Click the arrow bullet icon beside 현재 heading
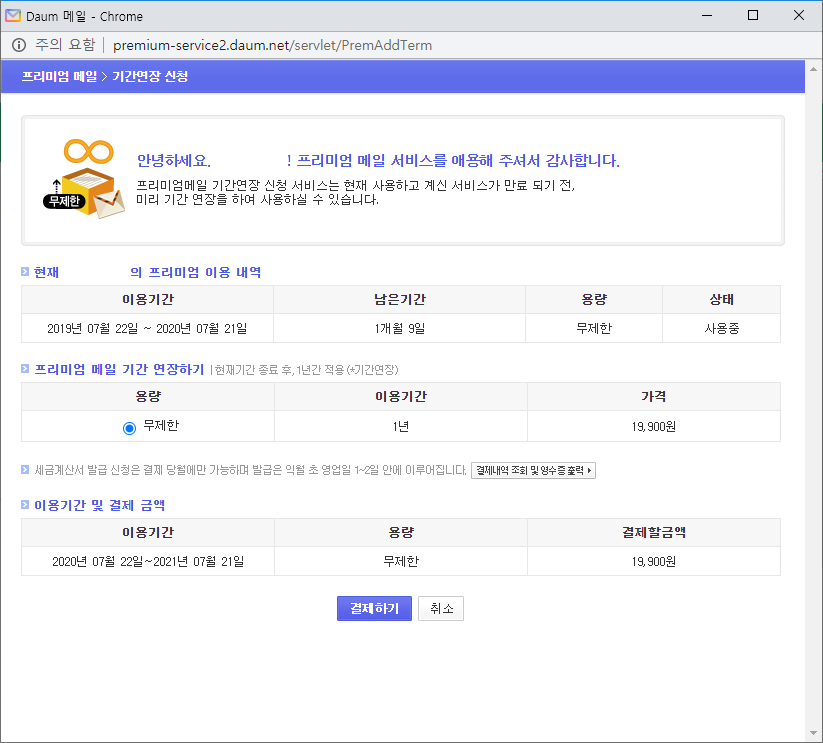823x743 pixels. point(25,271)
